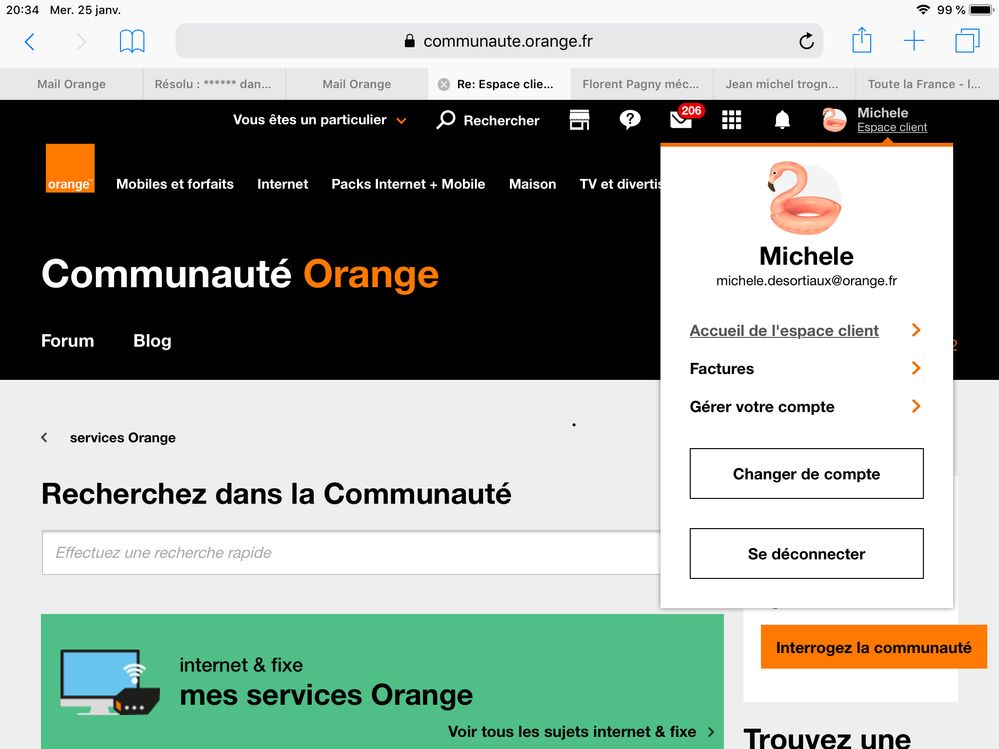999x749 pixels.
Task: Click Espace client link under Michele
Action: 891,127
